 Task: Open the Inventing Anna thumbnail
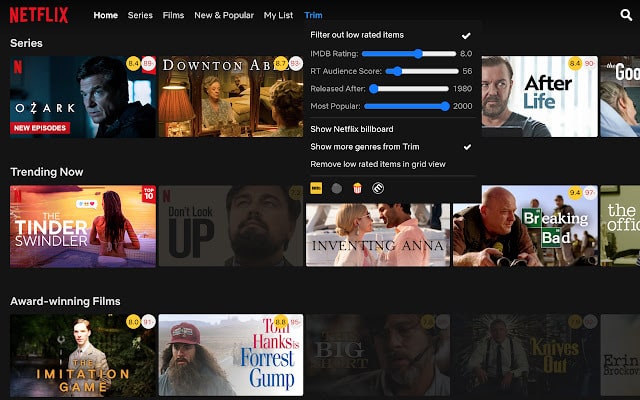point(378,235)
